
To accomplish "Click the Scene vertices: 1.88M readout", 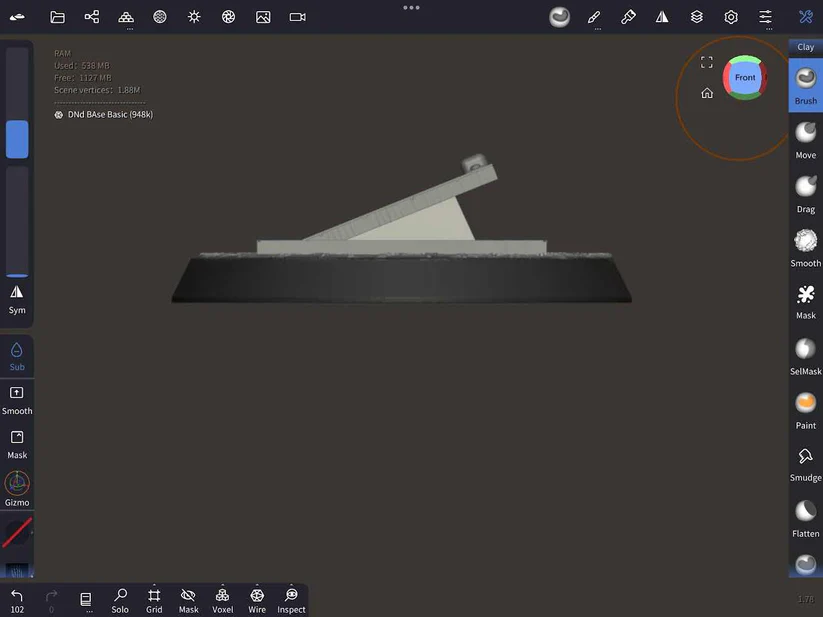I will (97, 90).
